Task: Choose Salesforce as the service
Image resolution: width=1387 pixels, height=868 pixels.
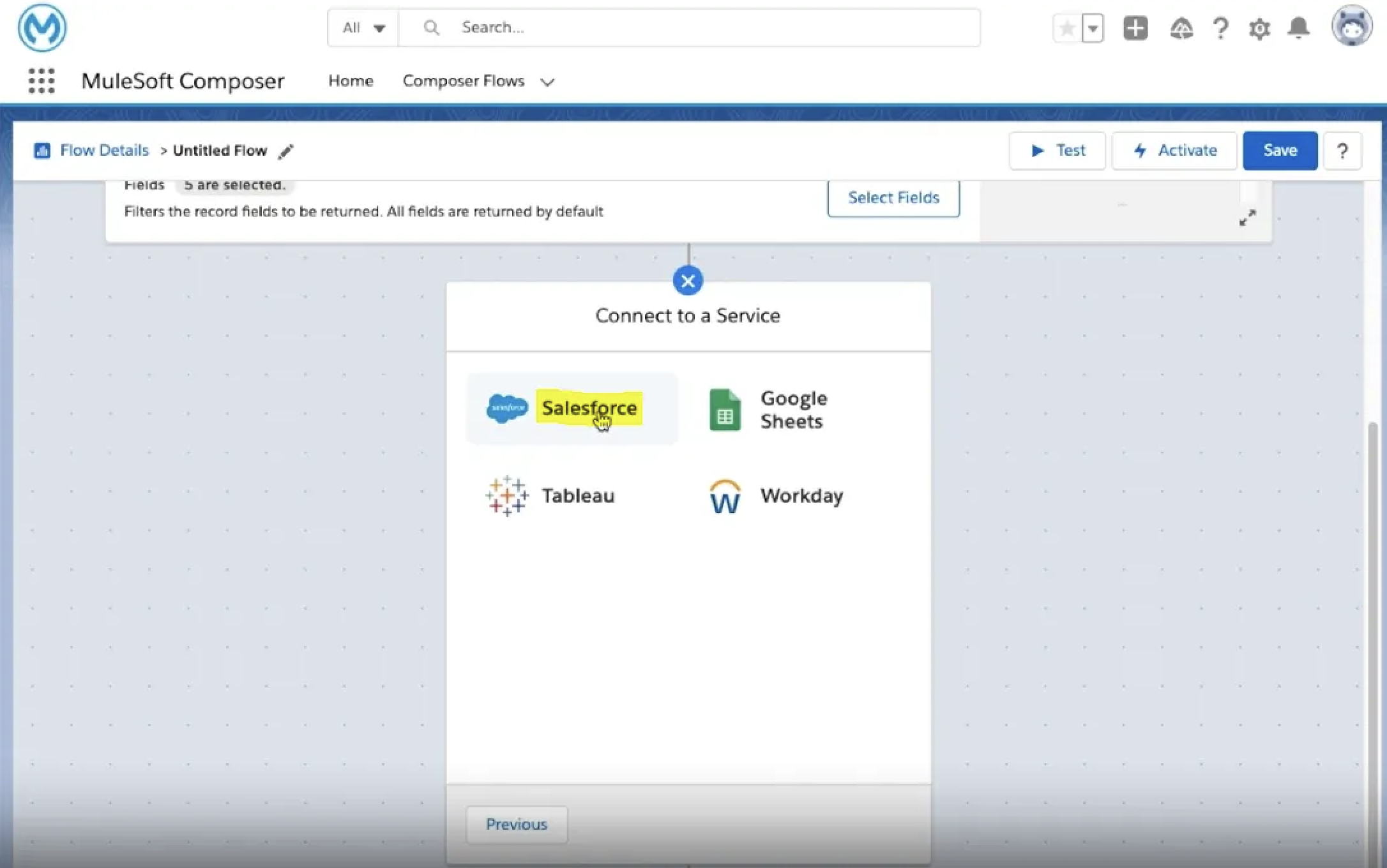Action: click(x=572, y=408)
